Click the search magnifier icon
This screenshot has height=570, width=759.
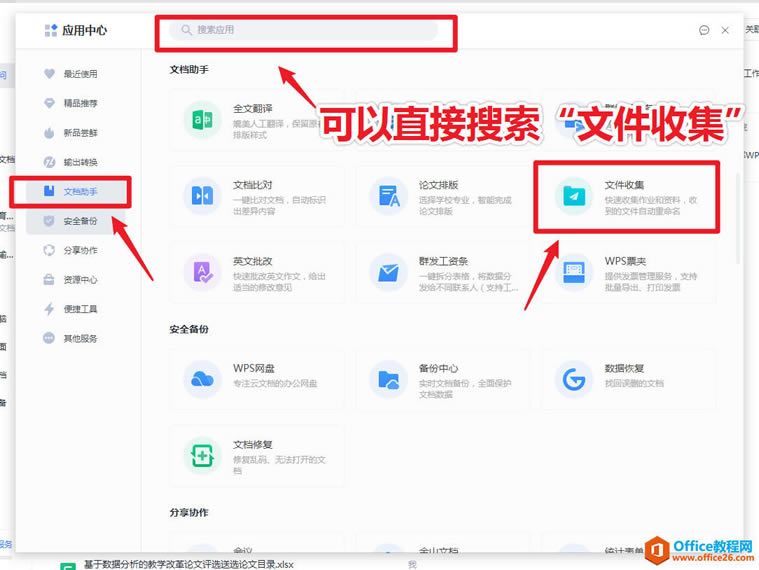pos(186,30)
